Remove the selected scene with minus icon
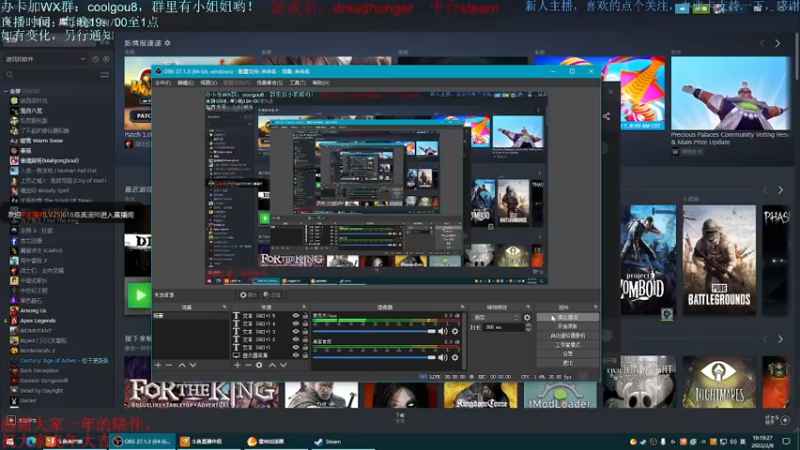The image size is (800, 450). pos(169,365)
